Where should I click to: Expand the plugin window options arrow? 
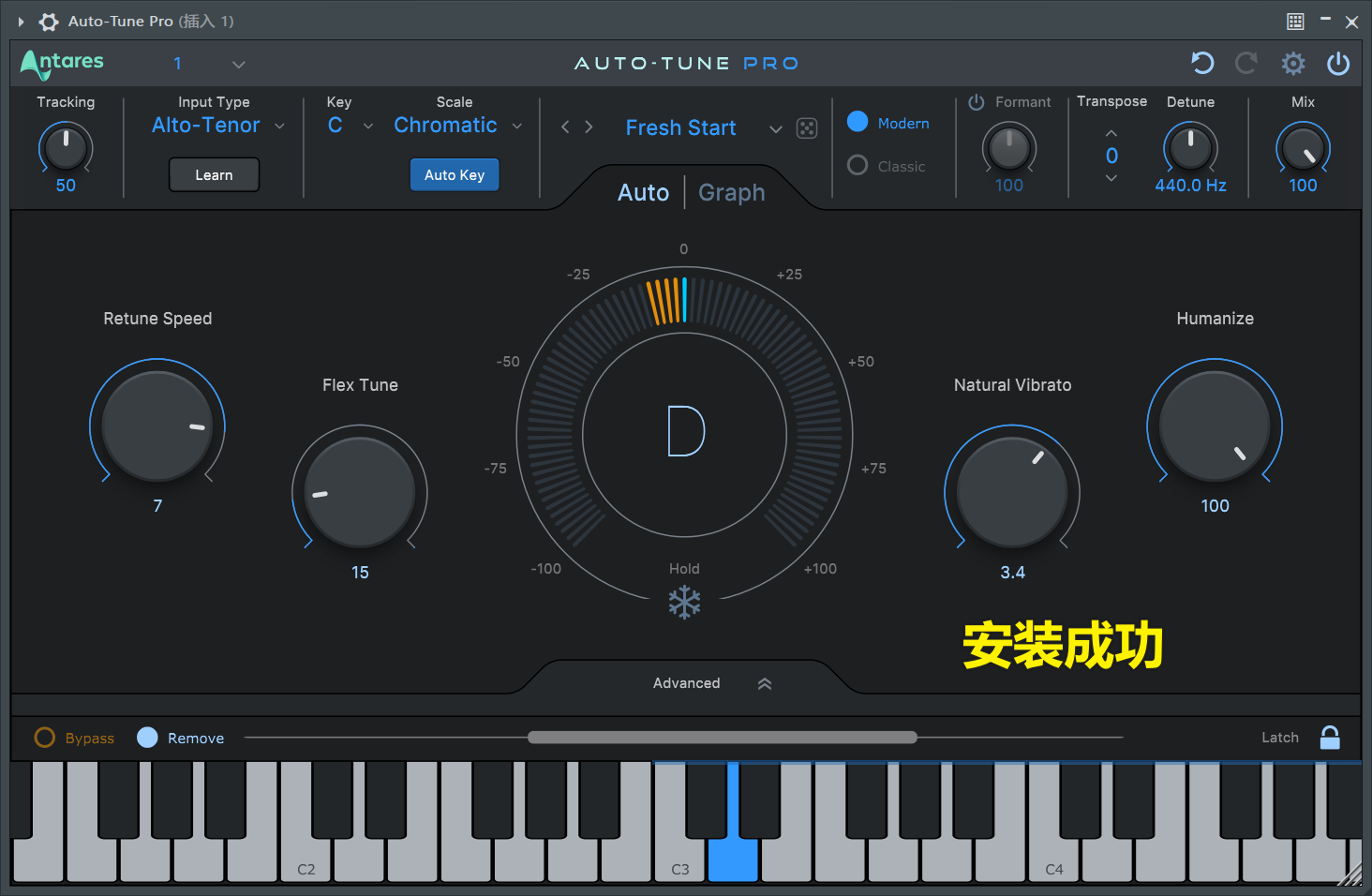pos(21,21)
